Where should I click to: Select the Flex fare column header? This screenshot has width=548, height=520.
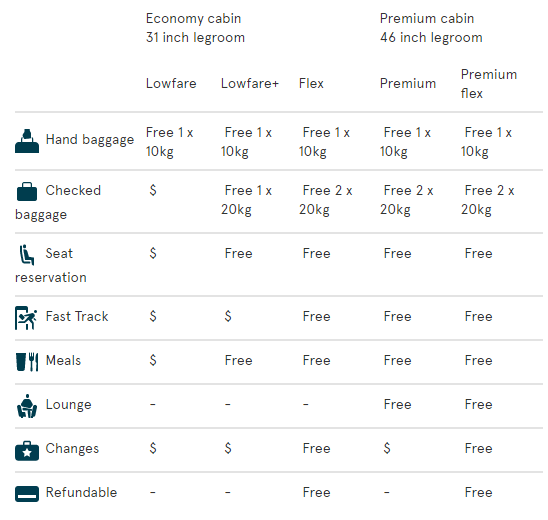[x=311, y=84]
